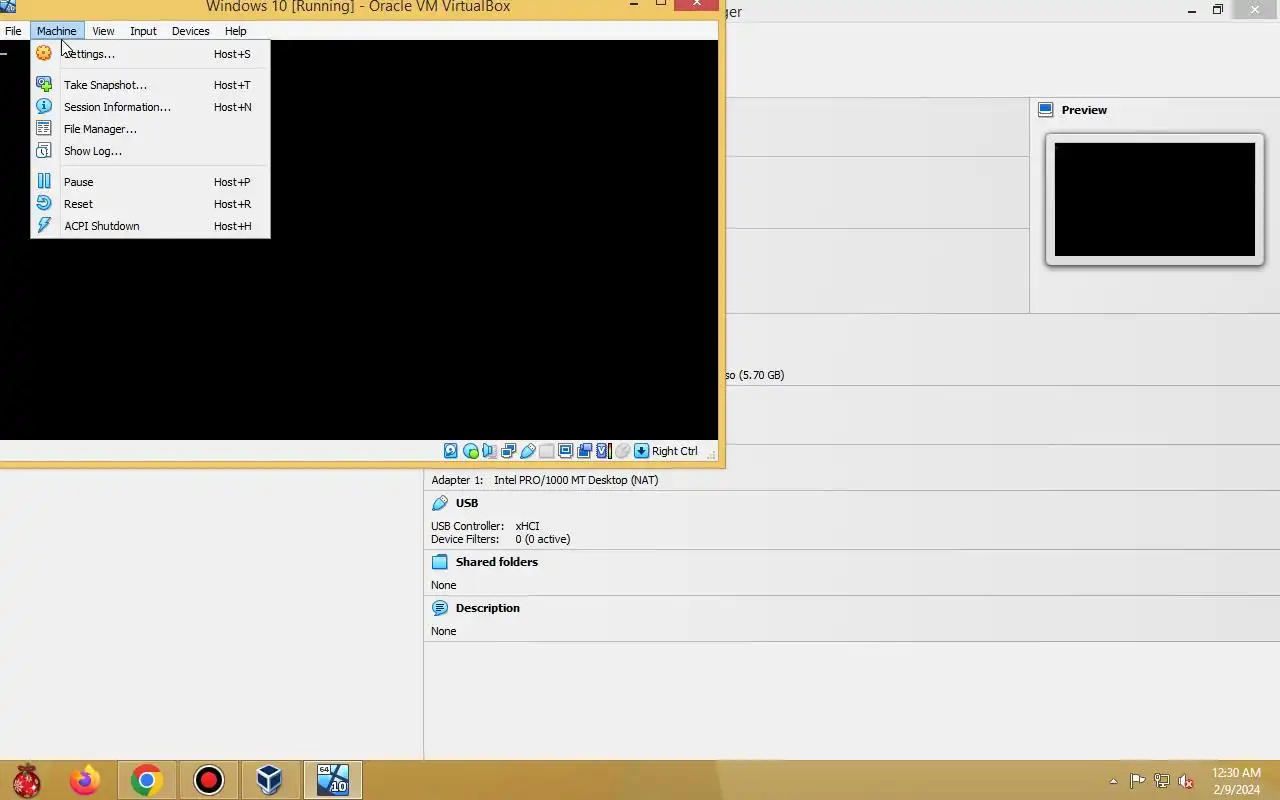Select Take Snapshot... menu entry
1280x800 pixels.
click(150, 85)
